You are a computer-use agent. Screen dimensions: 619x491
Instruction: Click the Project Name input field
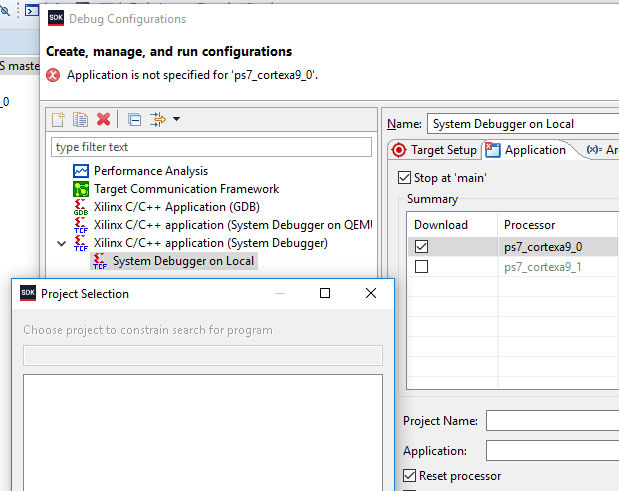tap(553, 421)
